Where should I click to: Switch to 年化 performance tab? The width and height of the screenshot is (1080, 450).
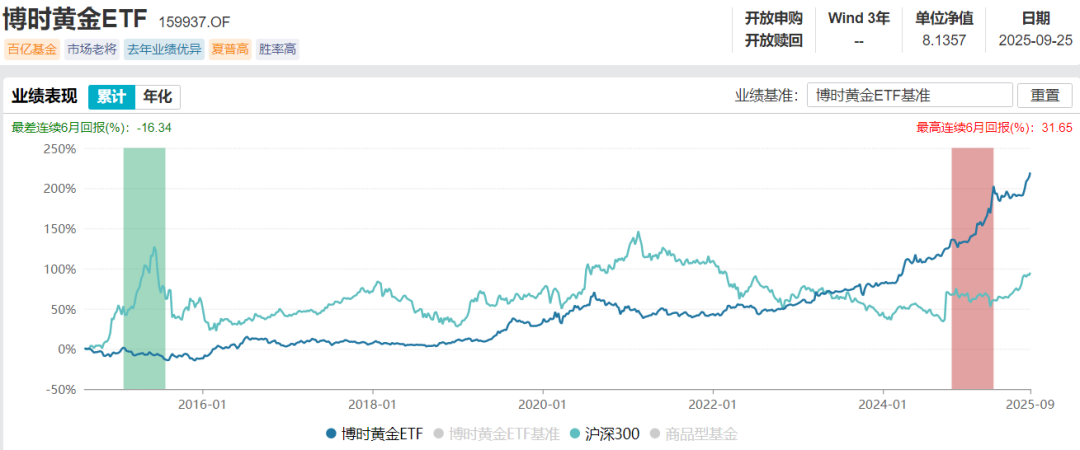click(x=158, y=97)
